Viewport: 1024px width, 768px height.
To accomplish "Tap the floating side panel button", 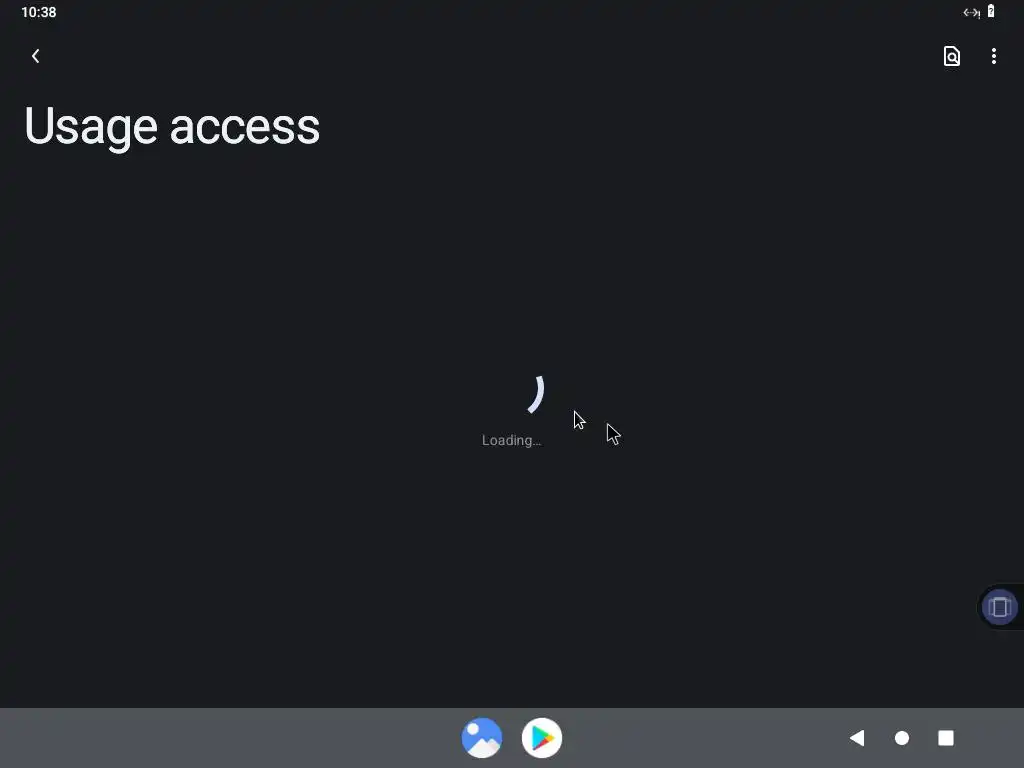I will pos(999,607).
